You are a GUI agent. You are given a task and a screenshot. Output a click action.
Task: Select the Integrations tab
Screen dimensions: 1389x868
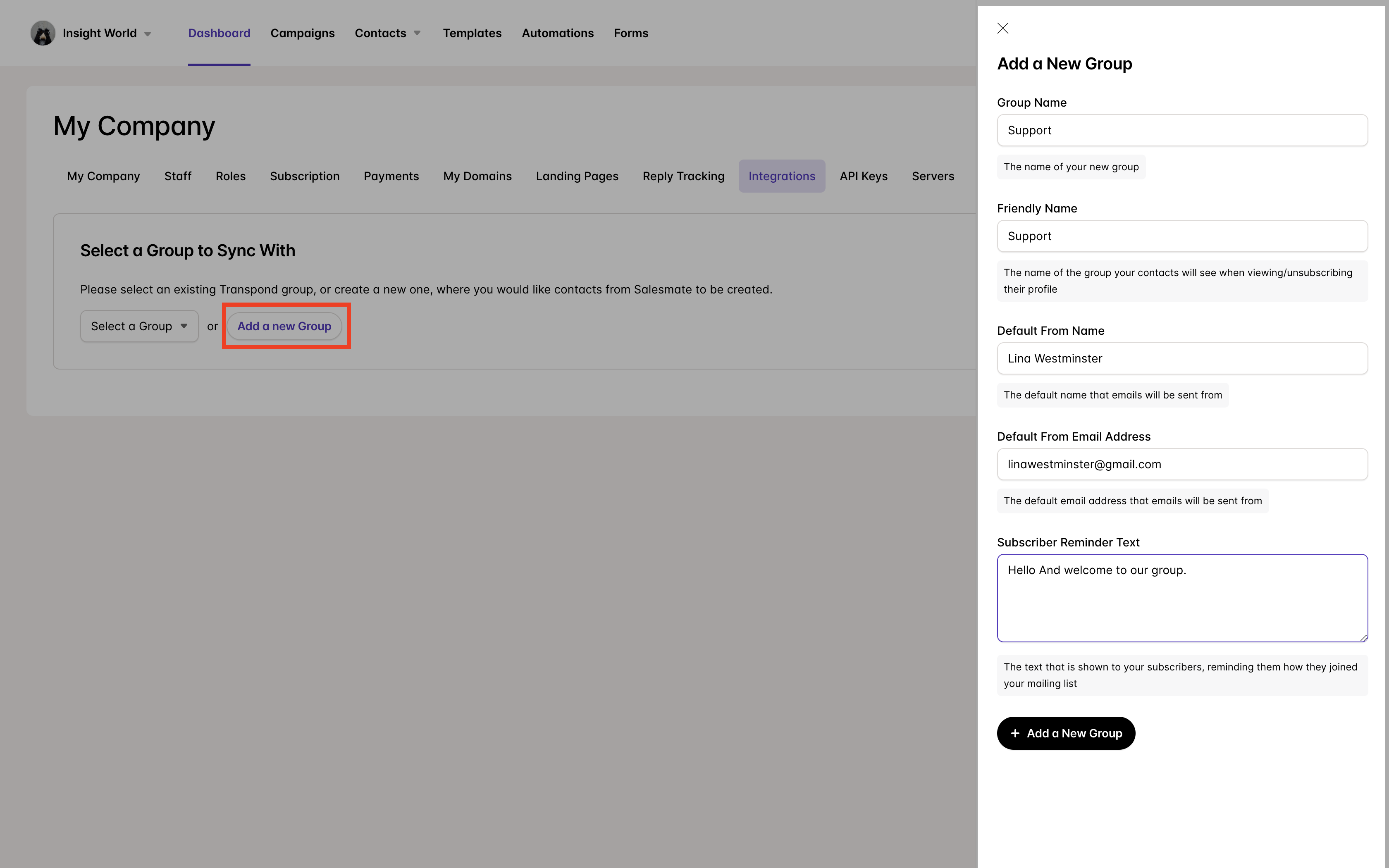tap(782, 176)
